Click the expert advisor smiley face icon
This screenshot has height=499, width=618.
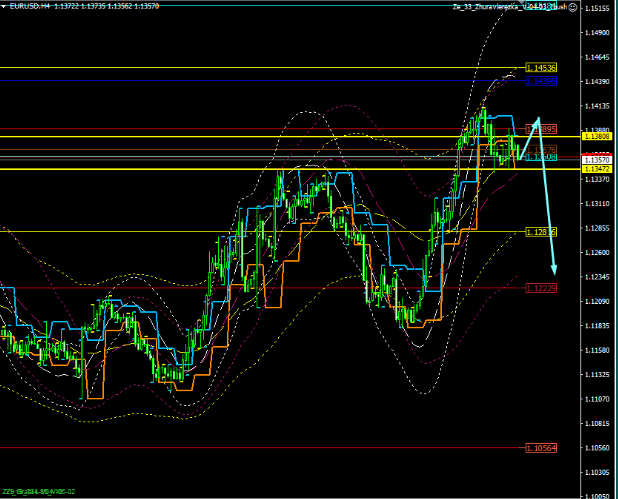(x=558, y=7)
